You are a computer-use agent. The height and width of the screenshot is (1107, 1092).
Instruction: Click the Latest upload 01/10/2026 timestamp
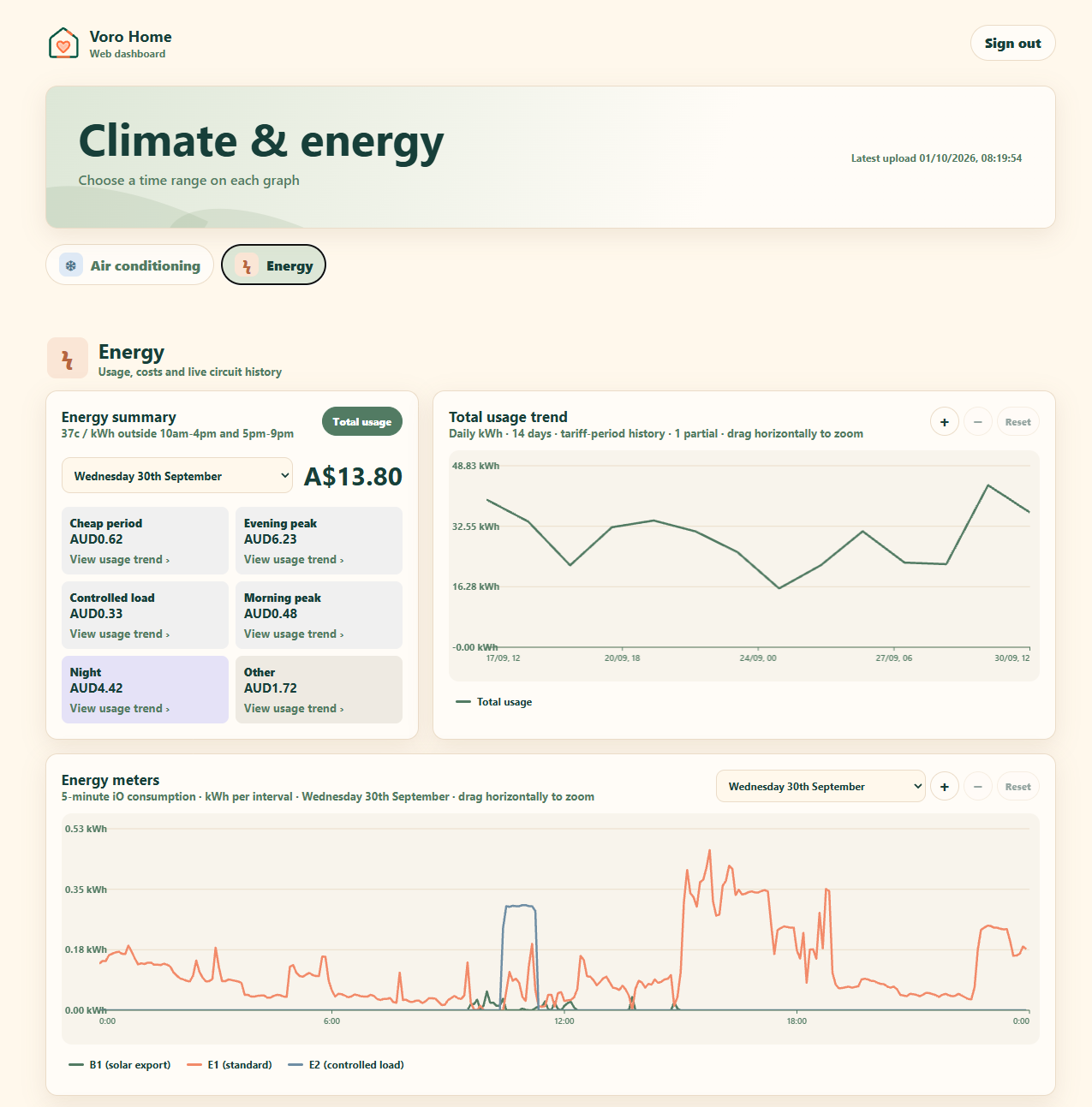click(x=936, y=158)
